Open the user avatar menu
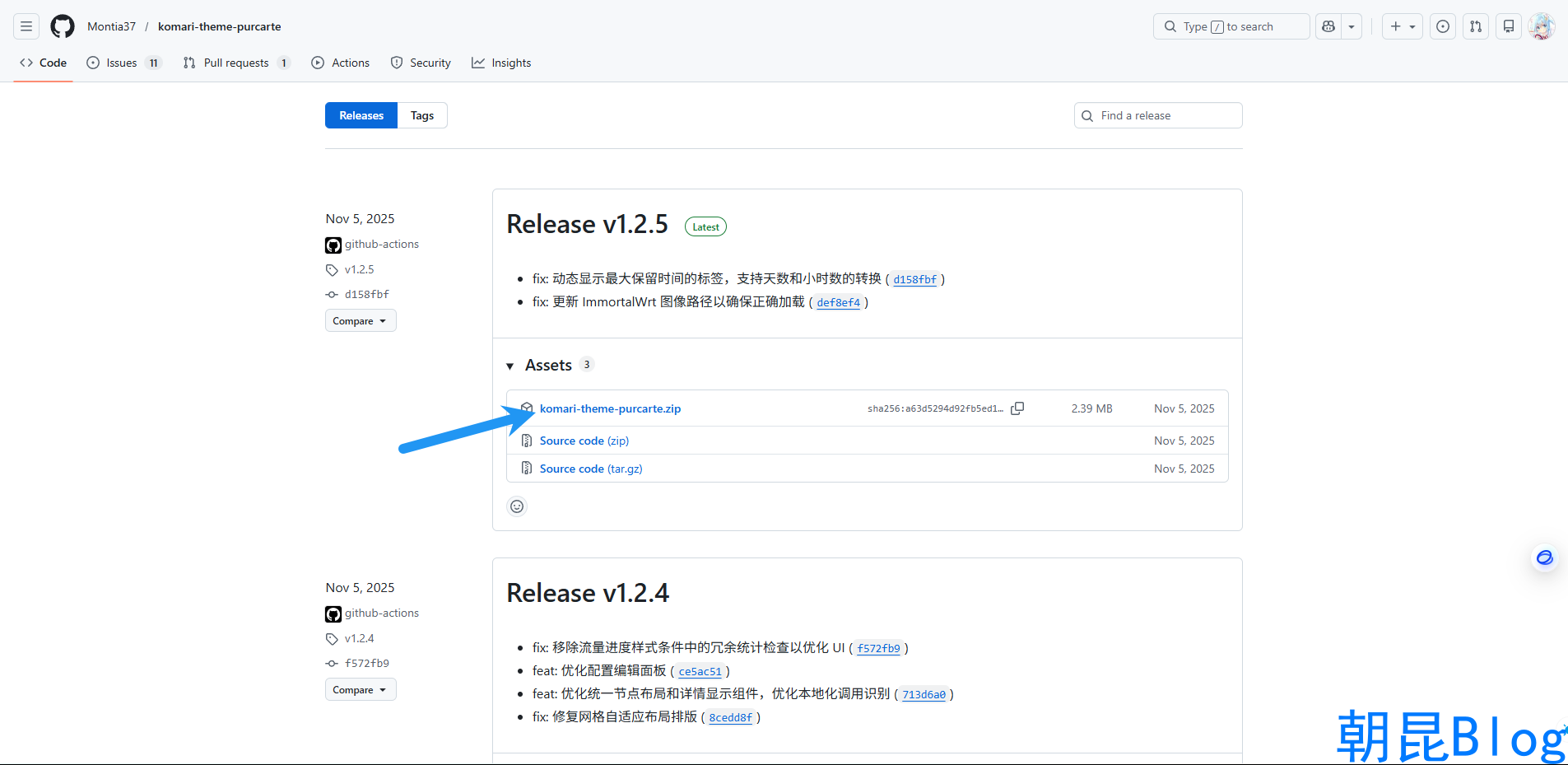Viewport: 1568px width, 765px height. click(1542, 26)
